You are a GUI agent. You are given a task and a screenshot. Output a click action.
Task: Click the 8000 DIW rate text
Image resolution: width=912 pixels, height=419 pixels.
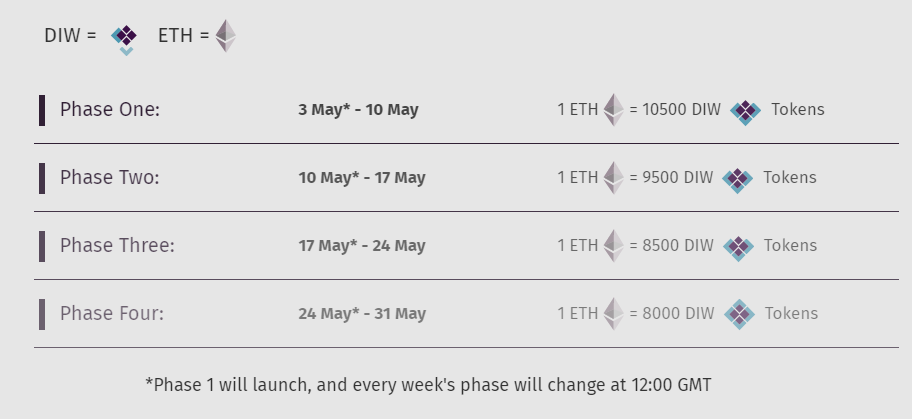tap(678, 314)
